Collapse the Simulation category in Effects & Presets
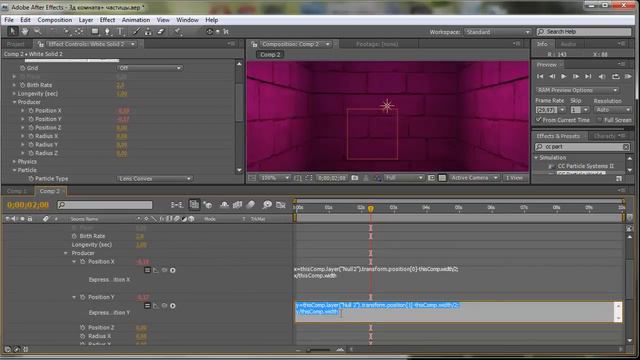The image size is (640, 360). [x=536, y=158]
